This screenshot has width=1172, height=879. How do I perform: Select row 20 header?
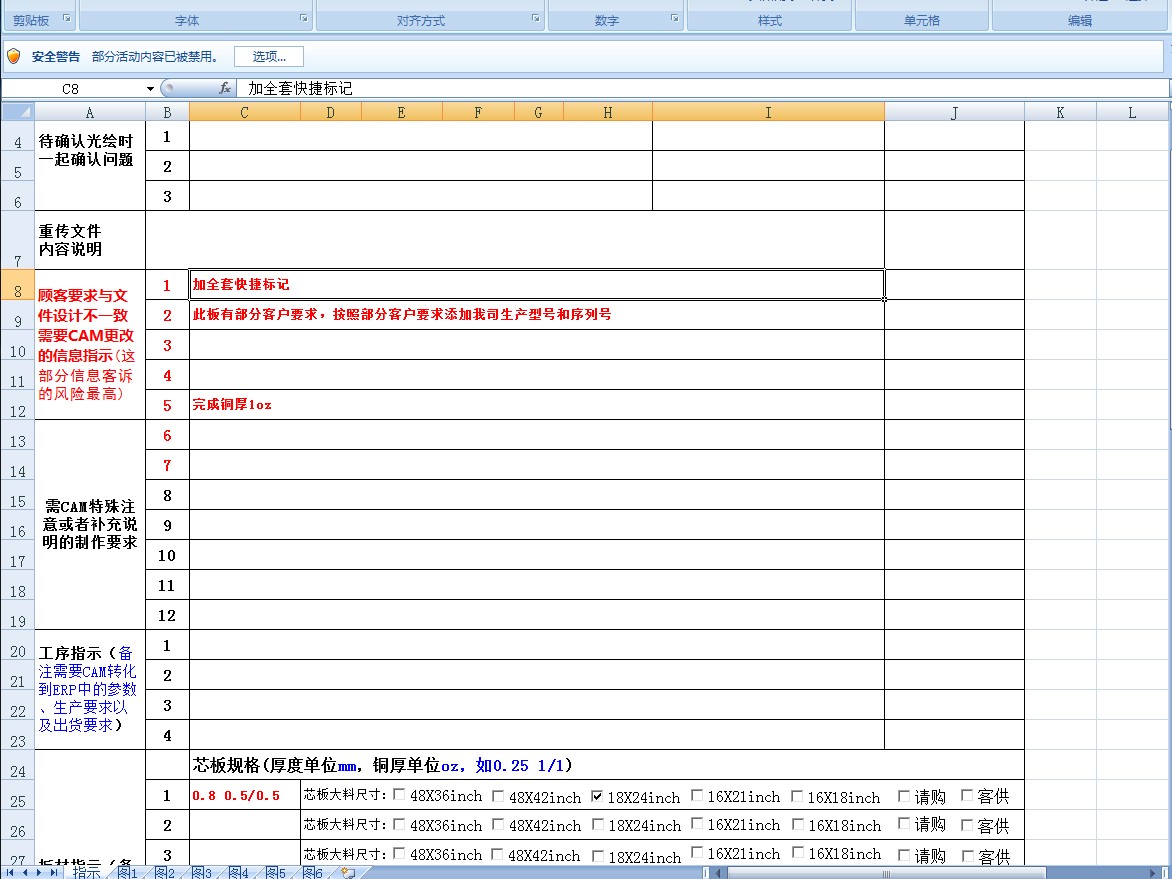pyautogui.click(x=18, y=645)
